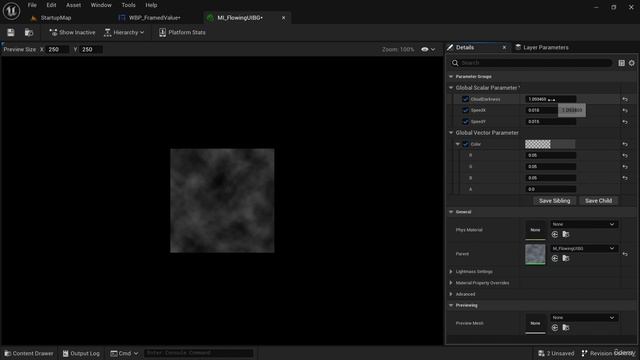This screenshot has width=640, height=360.
Task: Toggle the CloudDarkness parameter checkbox
Action: [465, 99]
